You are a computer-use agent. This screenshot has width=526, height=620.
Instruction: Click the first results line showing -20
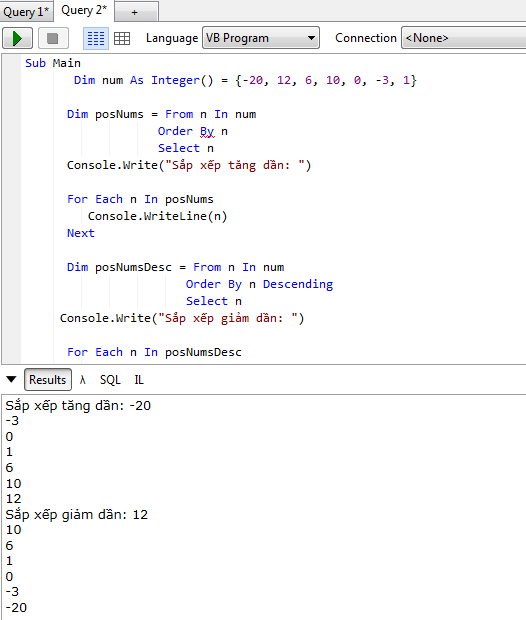(78, 405)
